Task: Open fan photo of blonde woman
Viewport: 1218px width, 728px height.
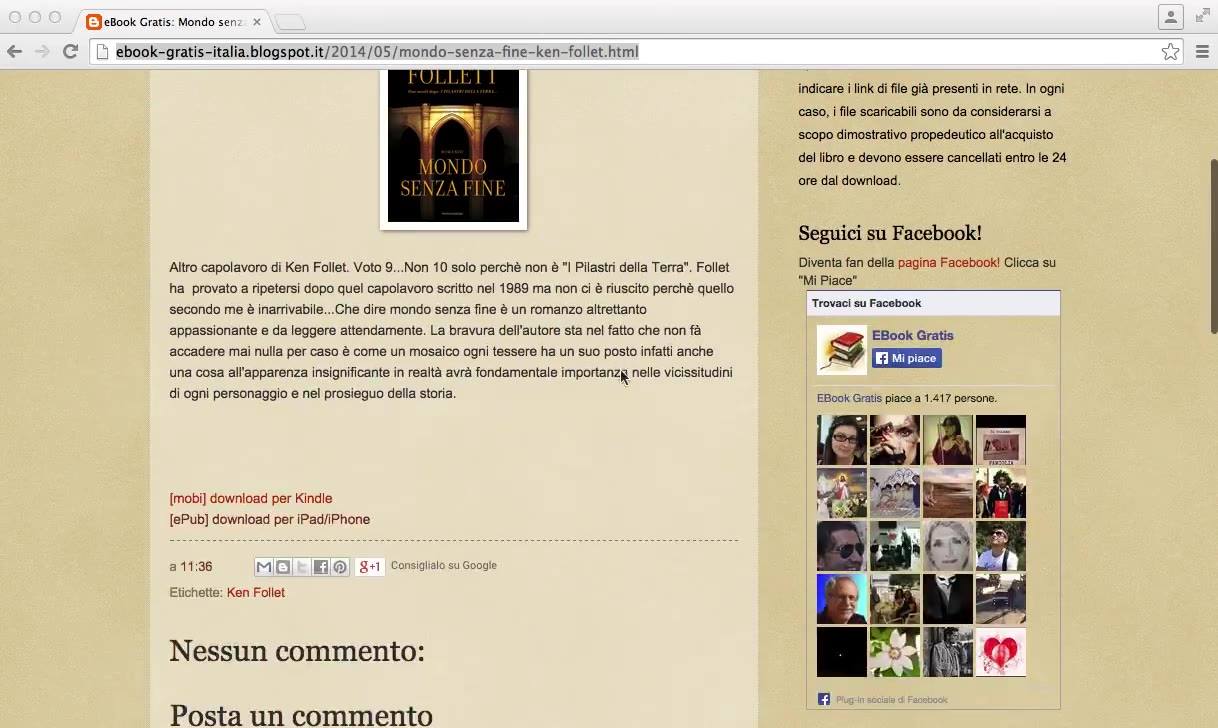Action: click(x=948, y=546)
